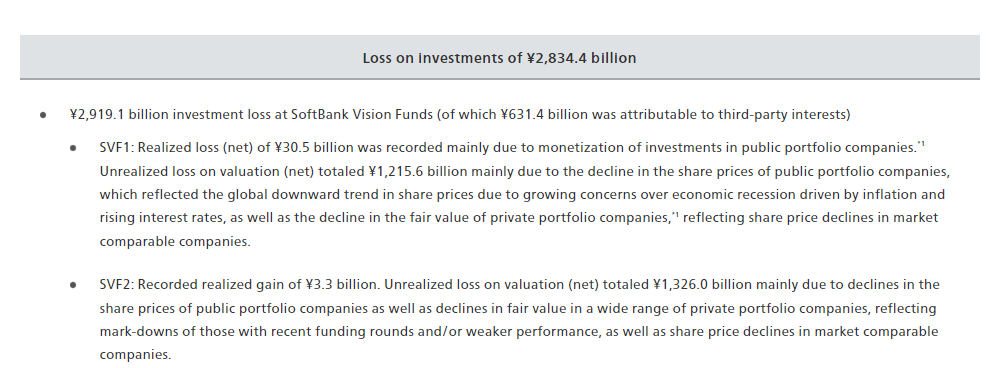Screen dimensions: 1001x368
Task: Click the bullet point beside SVF1
Action: point(73,148)
